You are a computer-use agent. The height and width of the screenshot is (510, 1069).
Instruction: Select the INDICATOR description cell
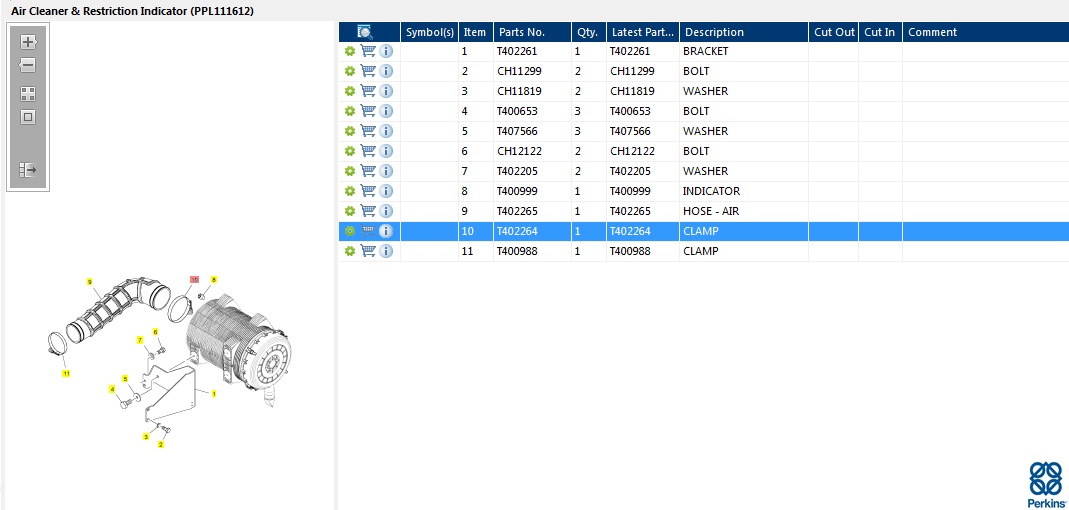744,191
